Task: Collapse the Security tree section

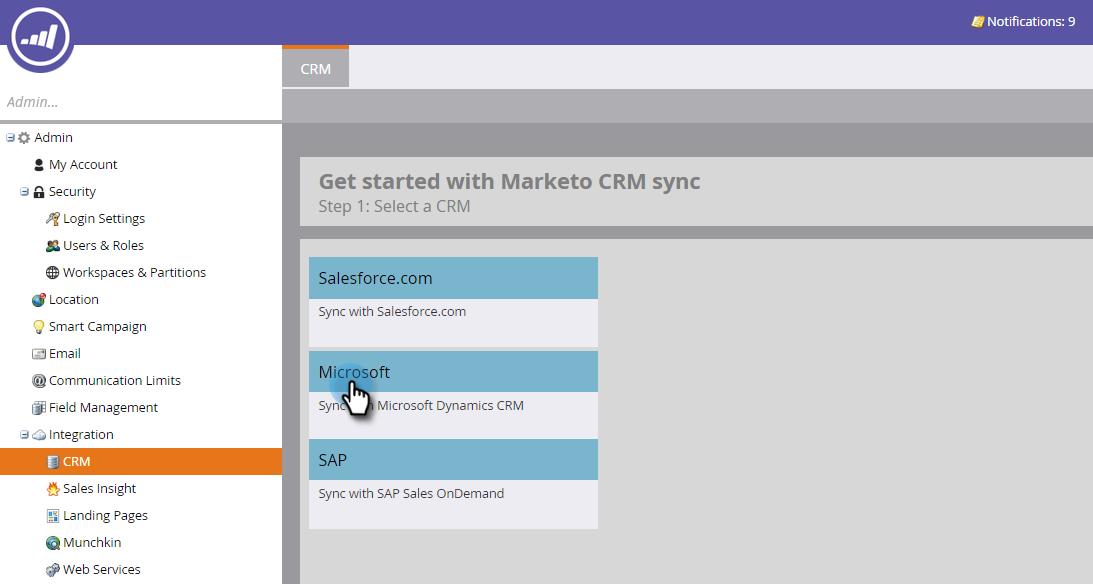Action: (24, 192)
